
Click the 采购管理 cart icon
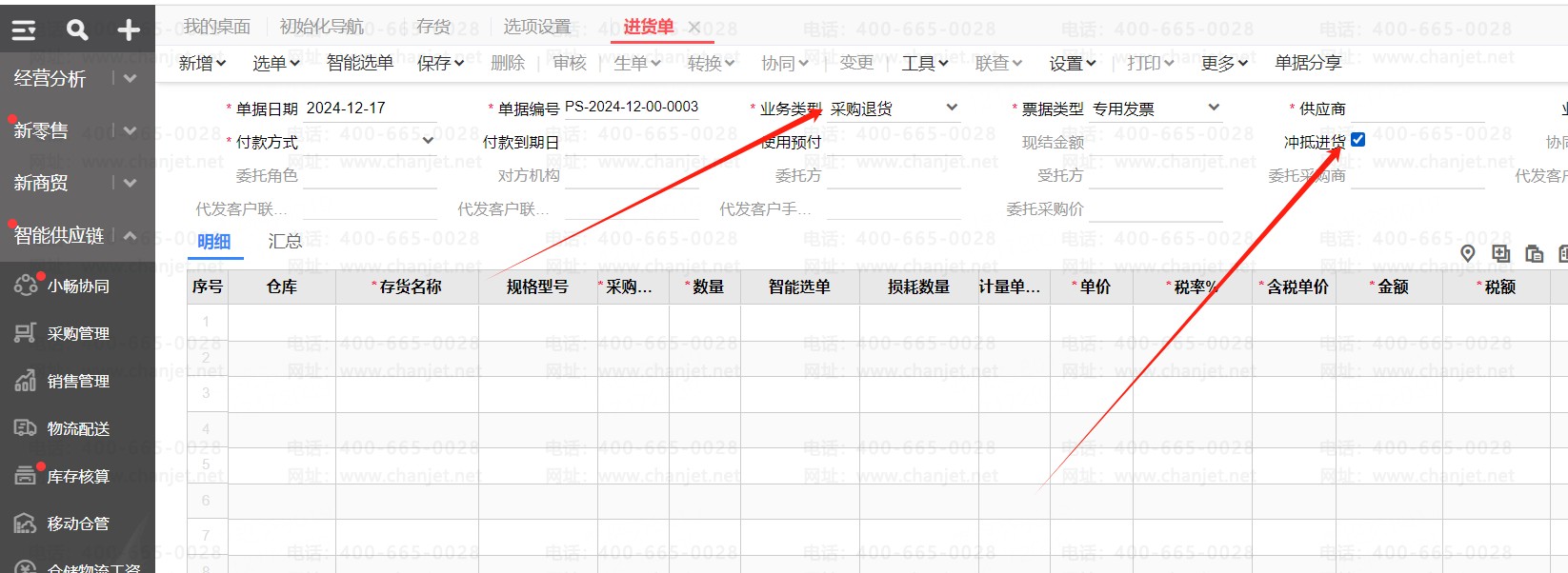tap(26, 333)
